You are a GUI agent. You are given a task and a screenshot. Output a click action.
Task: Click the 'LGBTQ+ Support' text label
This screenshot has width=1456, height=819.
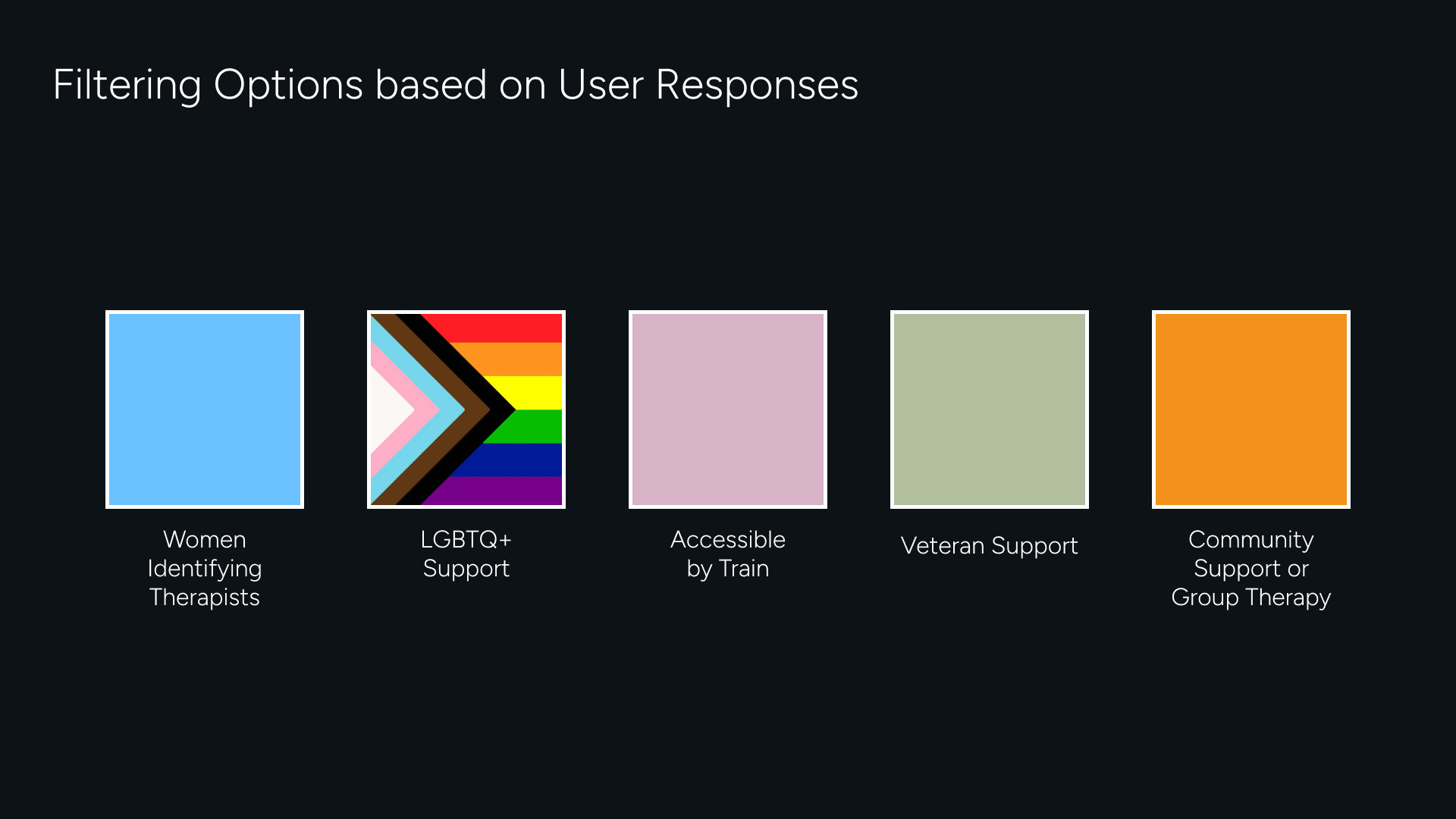point(466,554)
